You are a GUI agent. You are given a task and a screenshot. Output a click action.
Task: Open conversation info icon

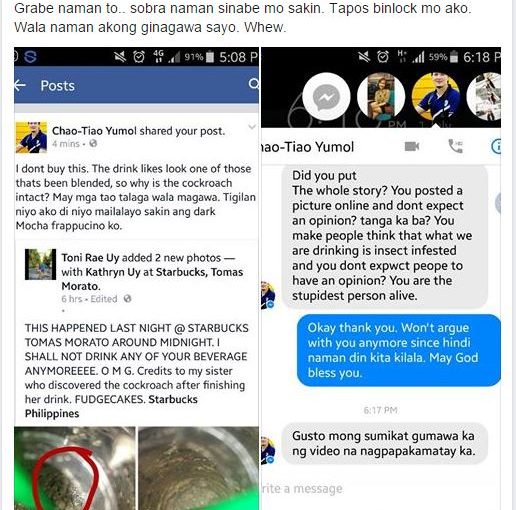tap(496, 146)
